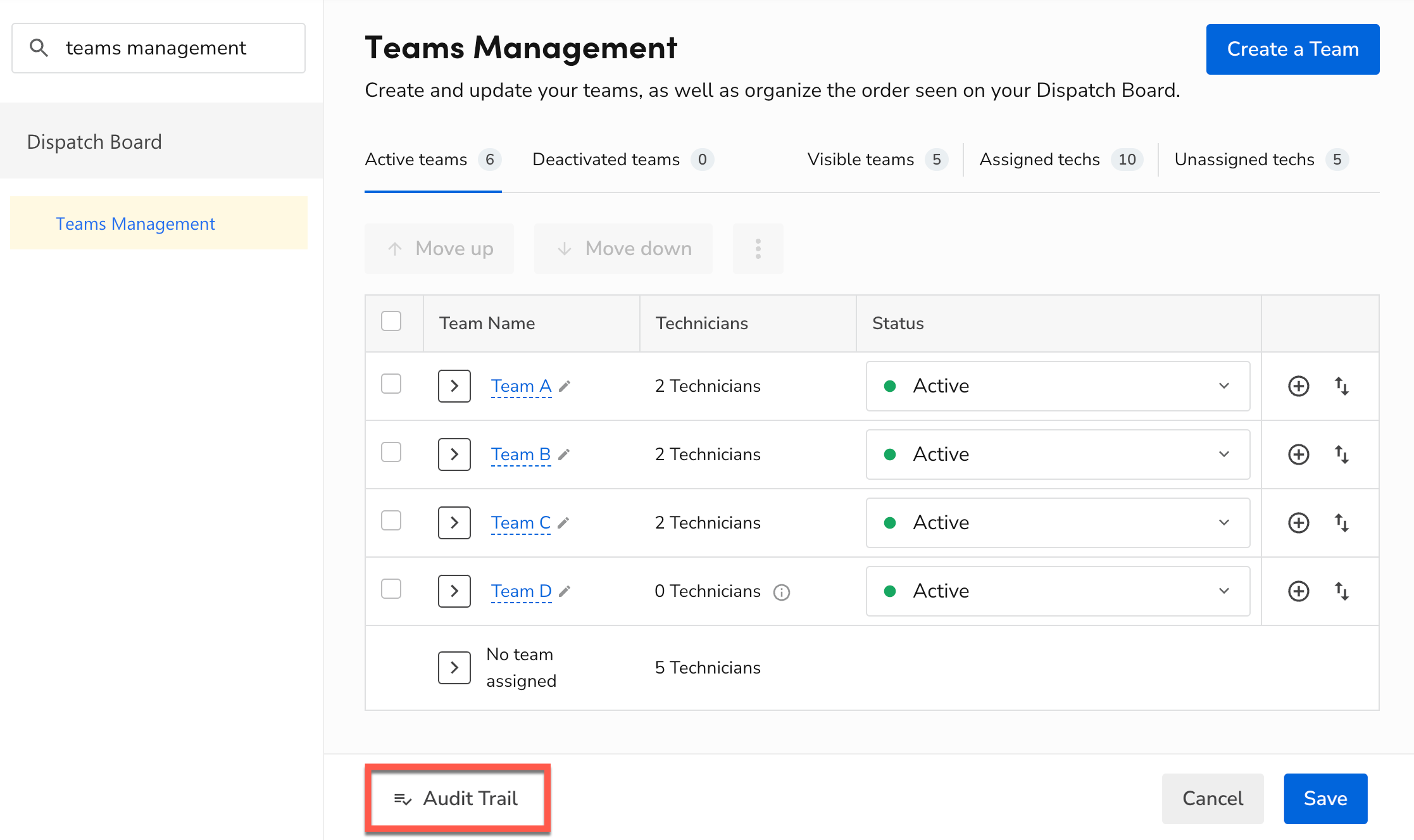The width and height of the screenshot is (1414, 840).
Task: Click the pencil icon to rename Team A
Action: (x=565, y=386)
